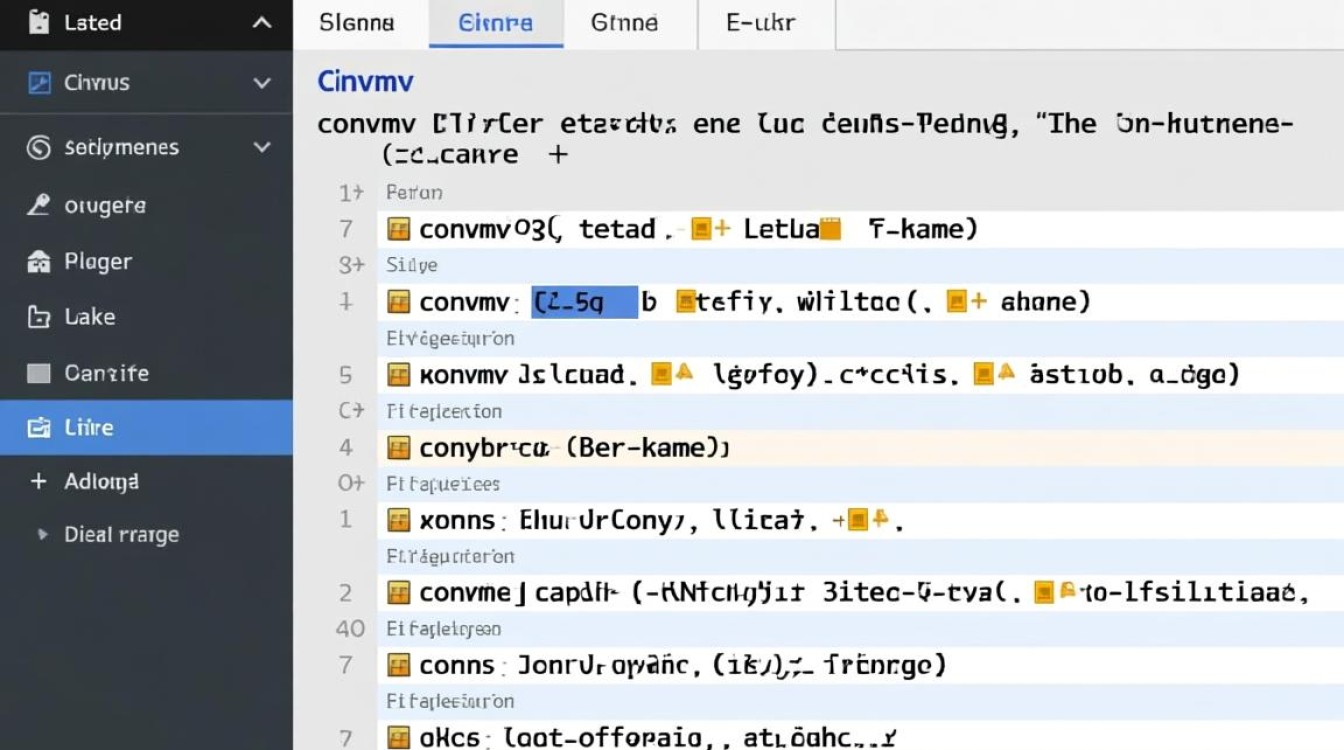Image resolution: width=1344 pixels, height=750 pixels.
Task: Open the Plager sidebar icon
Action: click(x=39, y=262)
